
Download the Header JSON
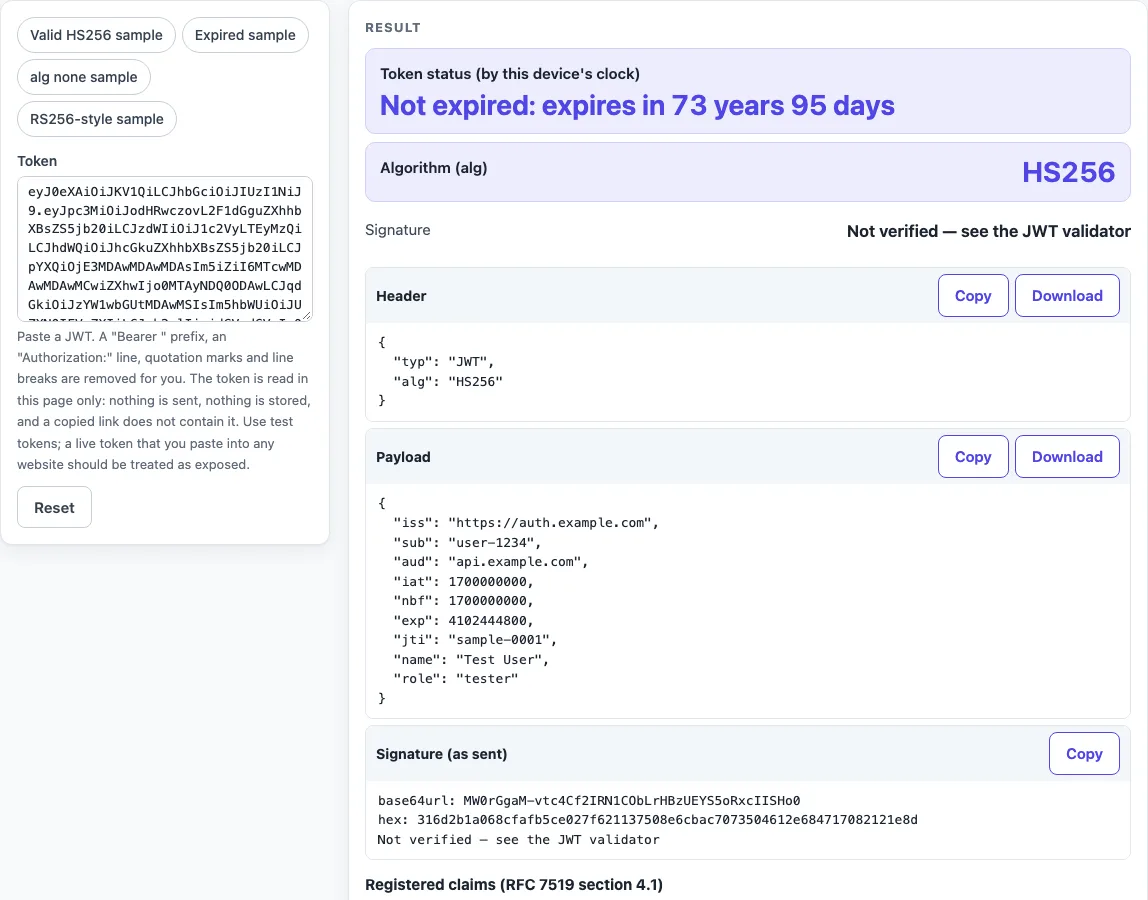click(1067, 296)
